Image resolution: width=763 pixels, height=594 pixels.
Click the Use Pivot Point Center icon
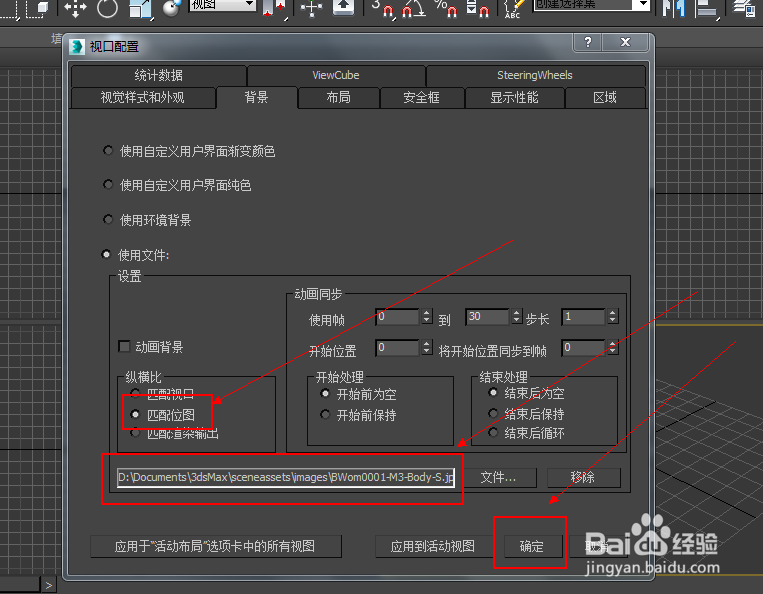coord(274,8)
